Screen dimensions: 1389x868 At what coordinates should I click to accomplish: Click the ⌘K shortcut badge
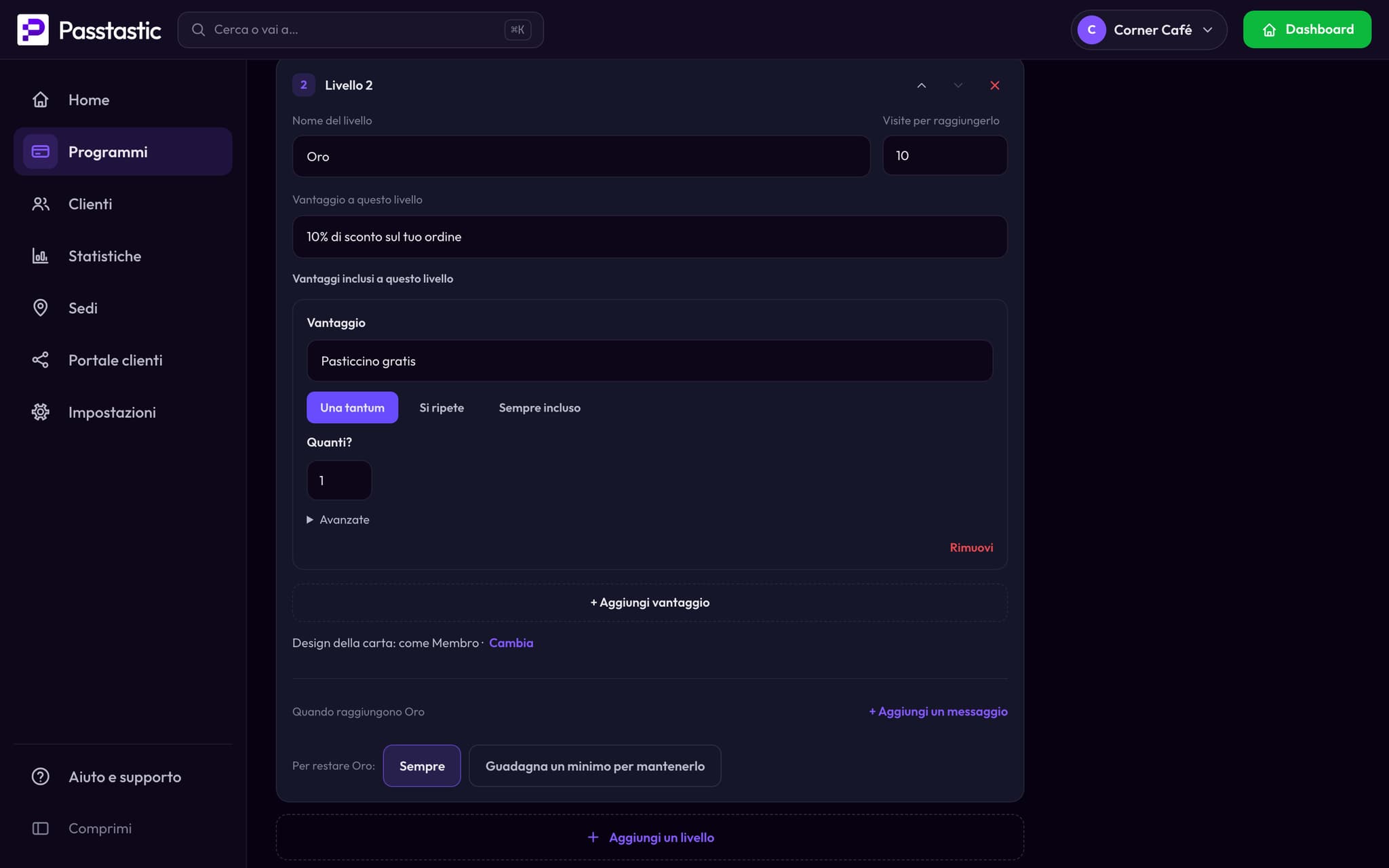point(517,30)
